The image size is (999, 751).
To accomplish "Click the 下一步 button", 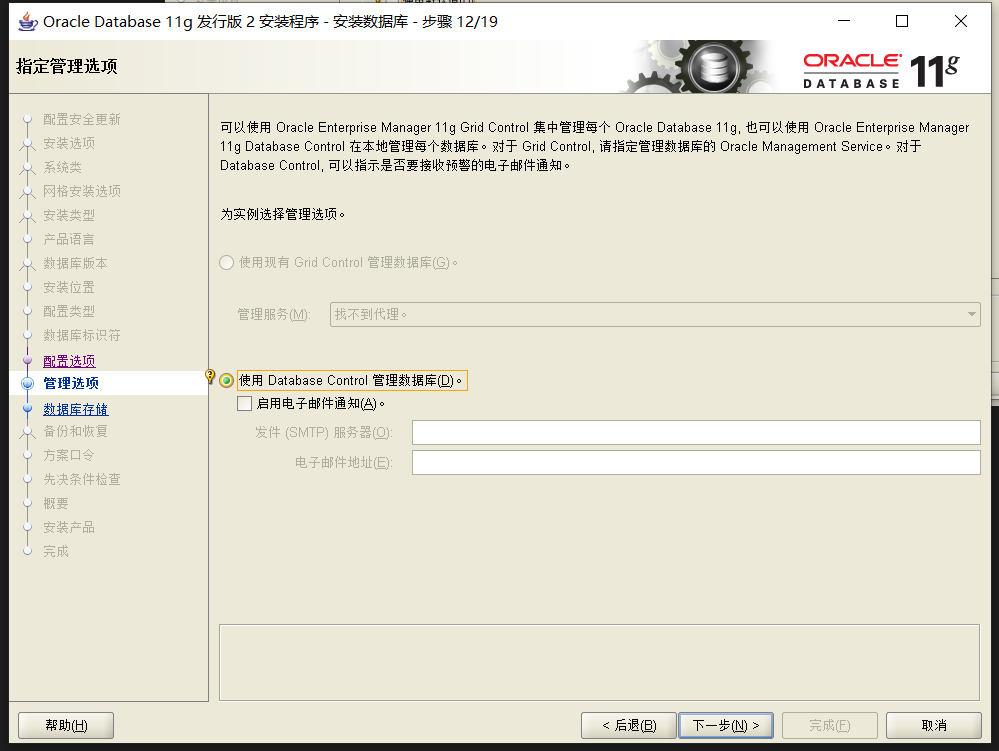I will pos(726,725).
